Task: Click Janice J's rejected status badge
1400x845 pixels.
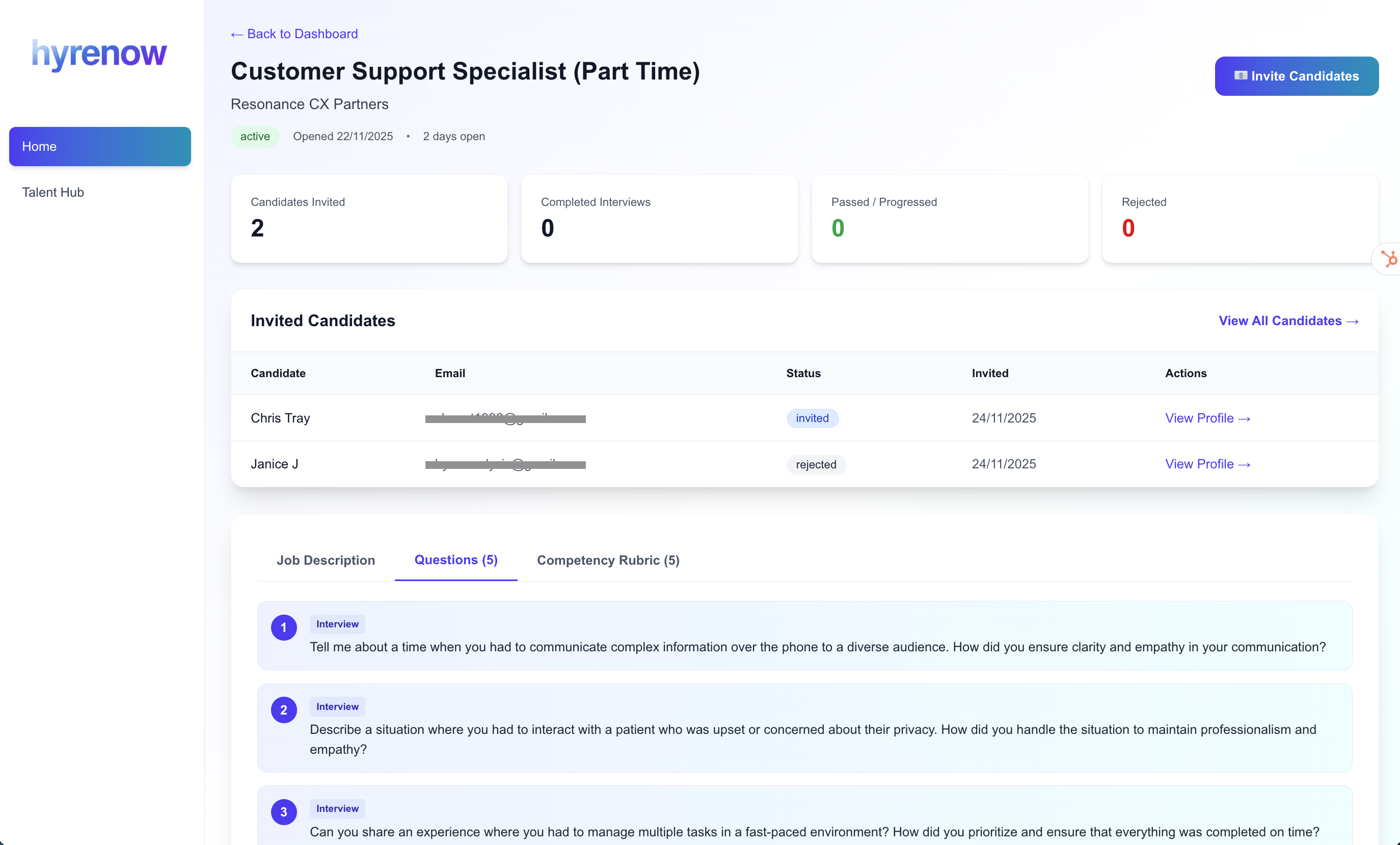Action: (x=815, y=464)
